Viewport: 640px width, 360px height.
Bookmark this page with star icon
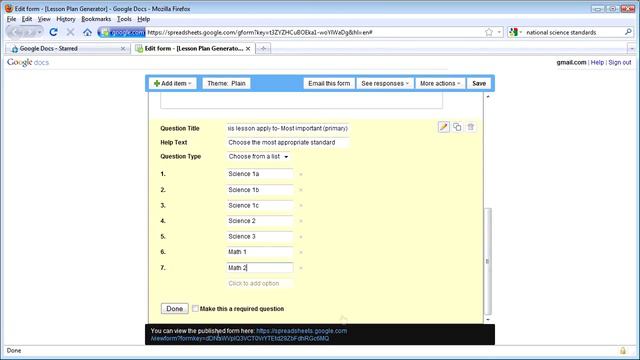click(489, 32)
